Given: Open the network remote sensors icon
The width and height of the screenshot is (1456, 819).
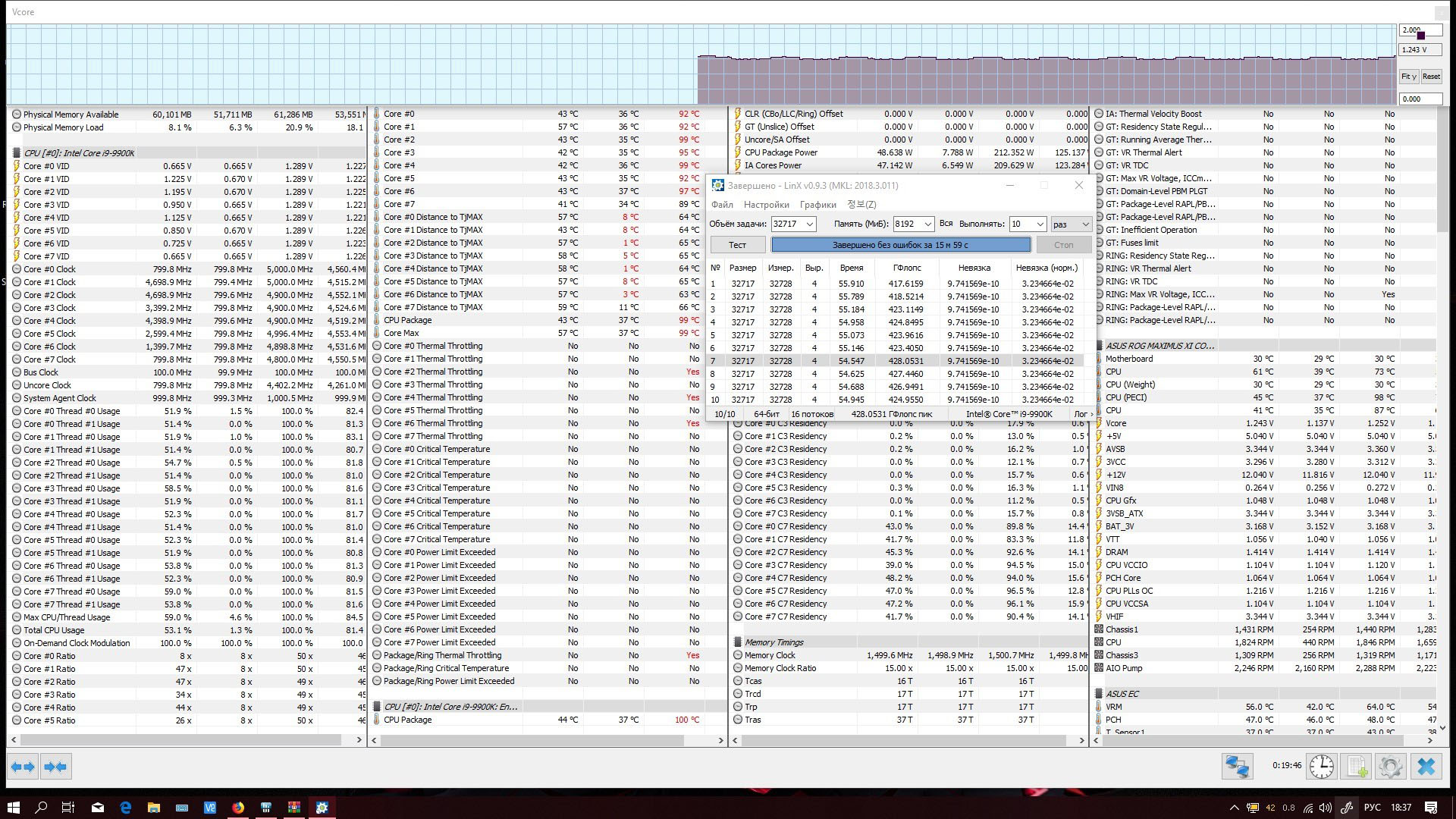Looking at the screenshot, I should click(1237, 767).
